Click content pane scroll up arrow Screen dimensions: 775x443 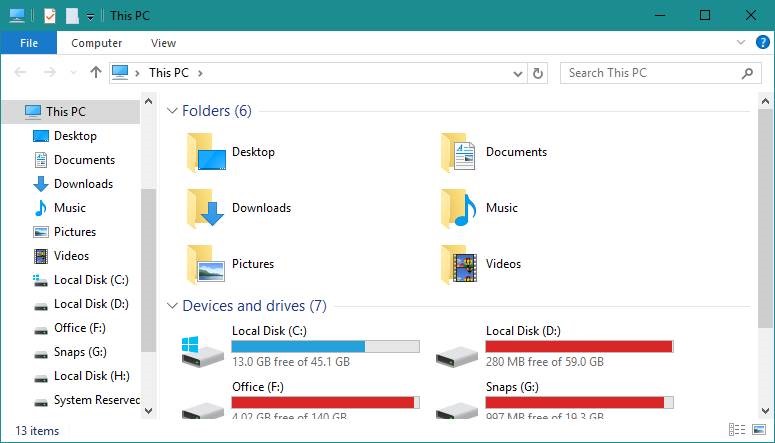(x=766, y=101)
